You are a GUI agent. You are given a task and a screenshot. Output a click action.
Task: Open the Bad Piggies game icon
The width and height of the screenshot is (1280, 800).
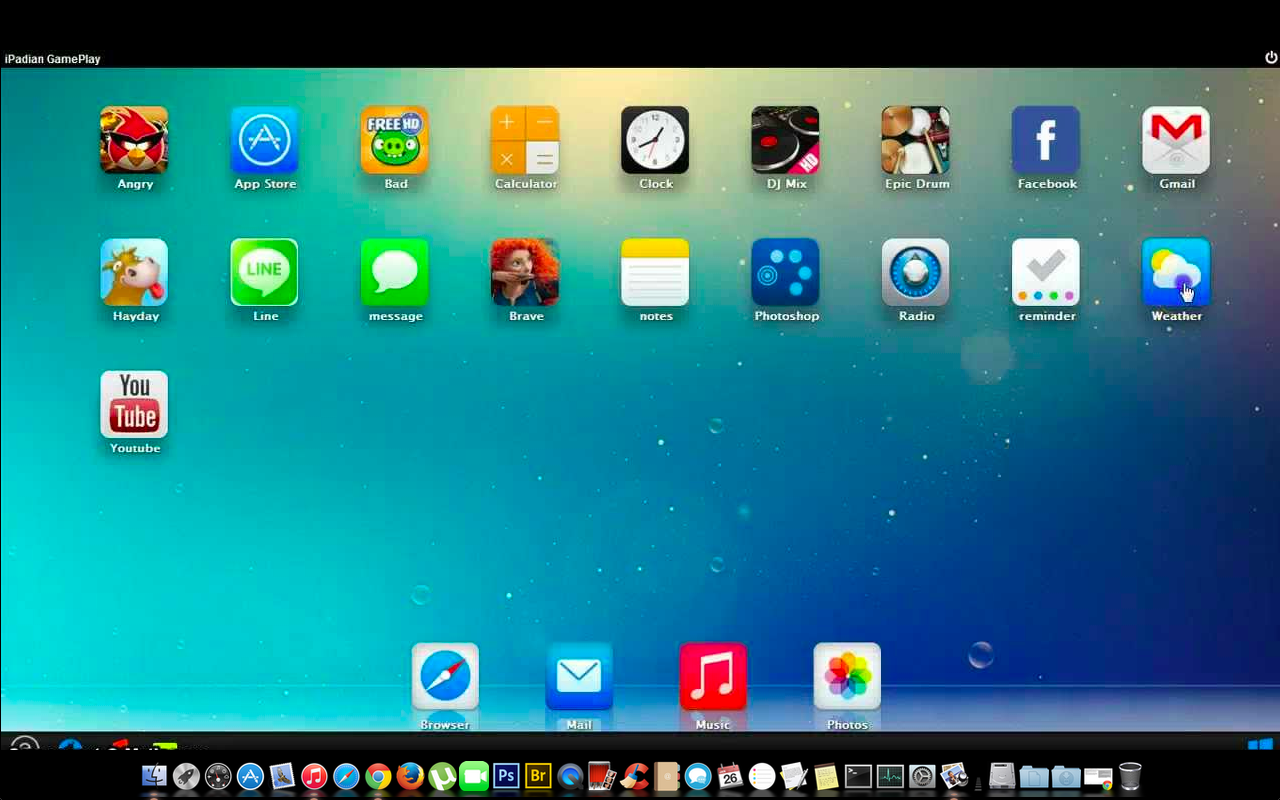(395, 140)
